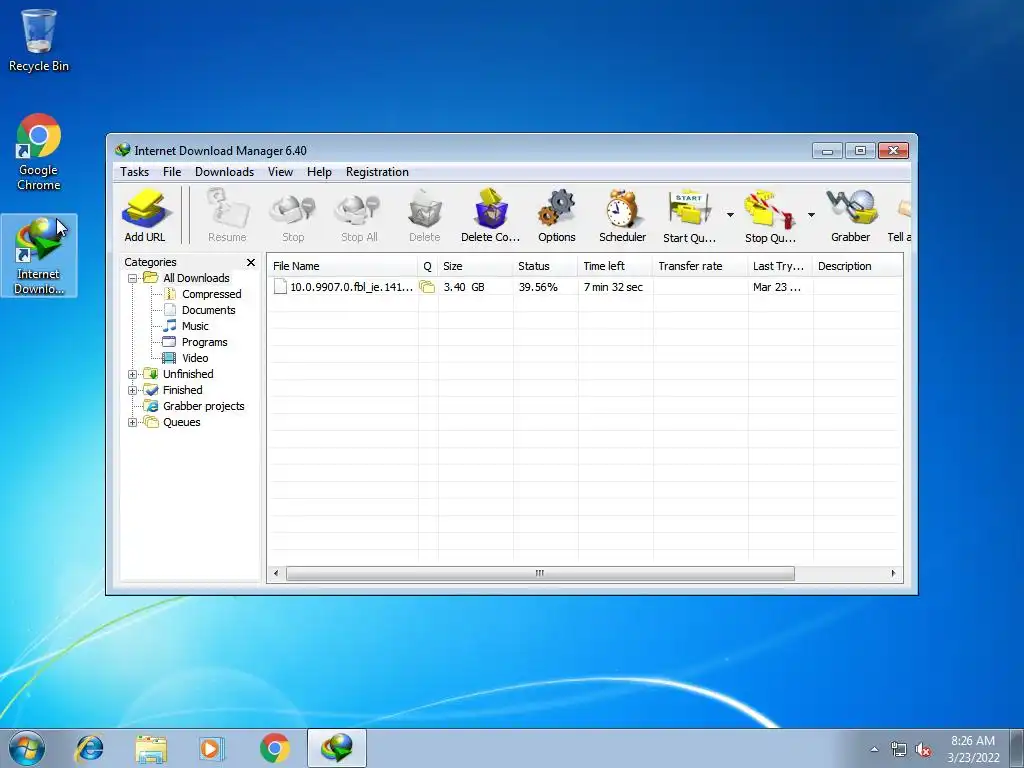Select the 10.0.9907.0.fbl_ie download file
This screenshot has height=768, width=1024.
click(344, 287)
